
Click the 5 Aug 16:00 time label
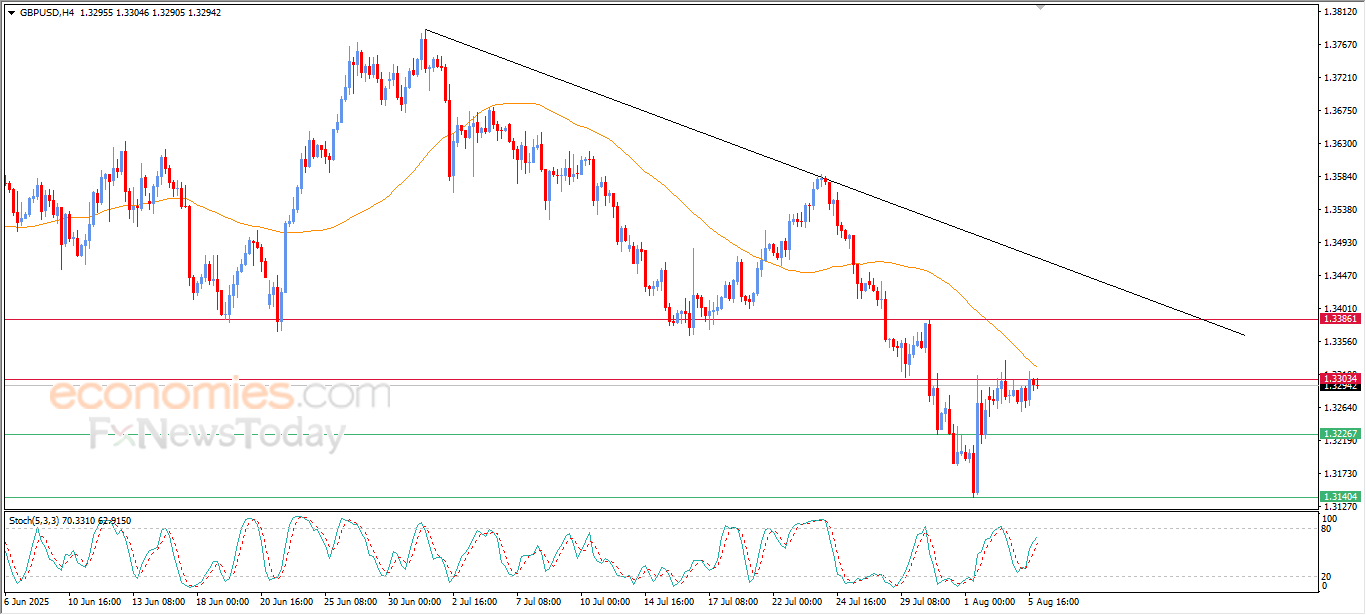1052,603
